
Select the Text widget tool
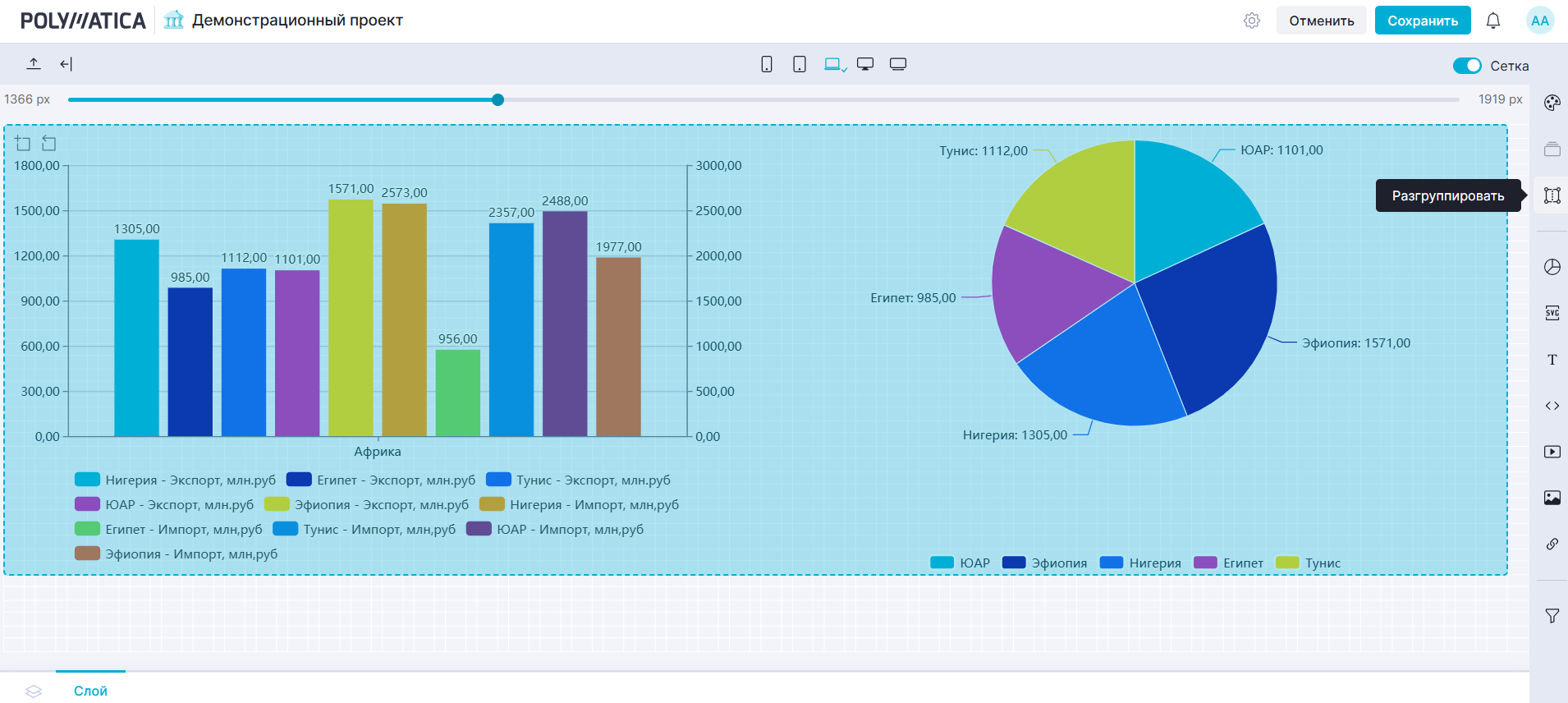[1552, 360]
